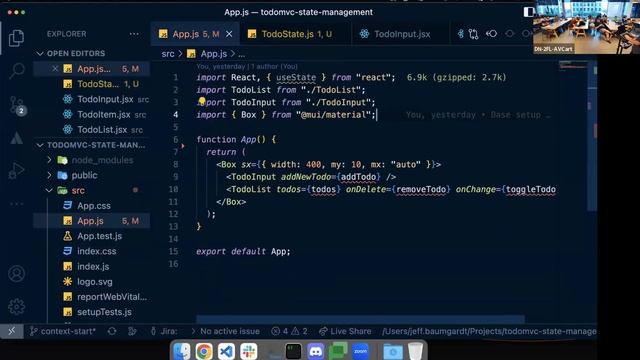Open the triangle-shaped extension view icon

[16, 138]
